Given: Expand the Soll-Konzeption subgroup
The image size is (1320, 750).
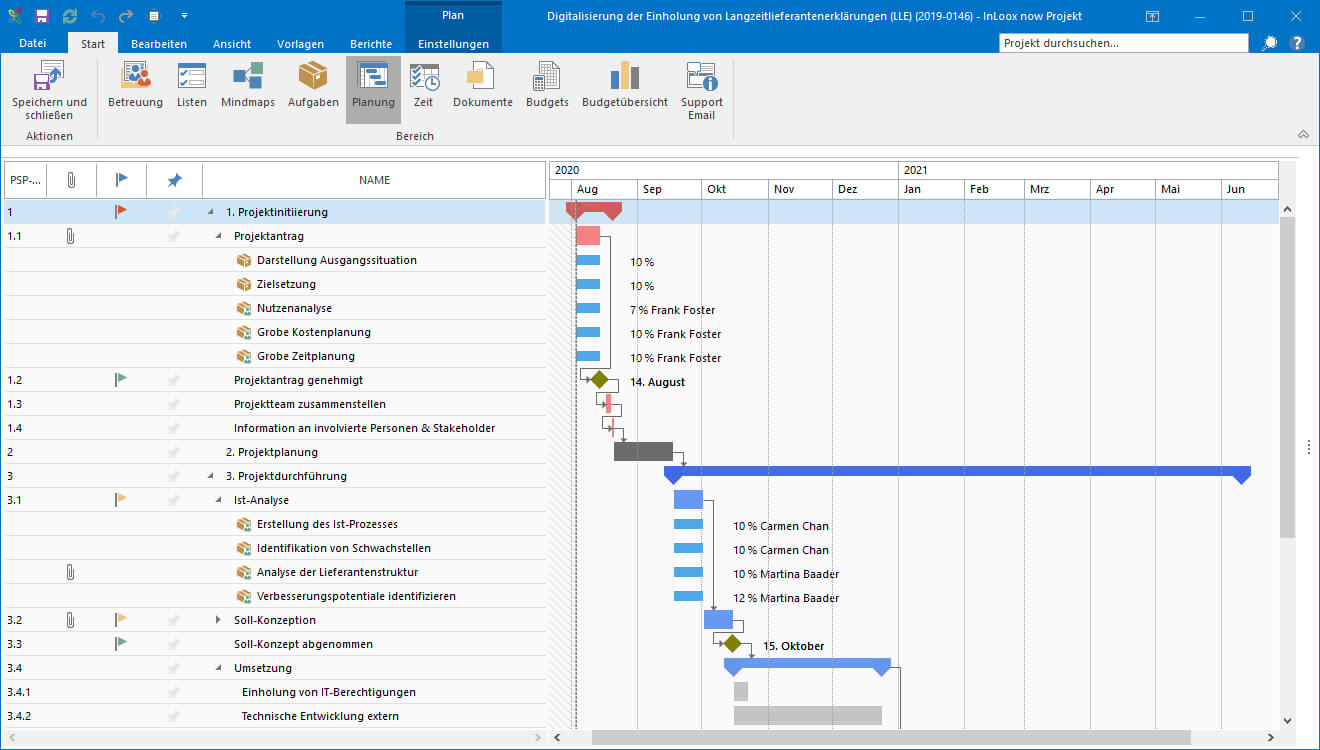Looking at the screenshot, I should point(219,620).
